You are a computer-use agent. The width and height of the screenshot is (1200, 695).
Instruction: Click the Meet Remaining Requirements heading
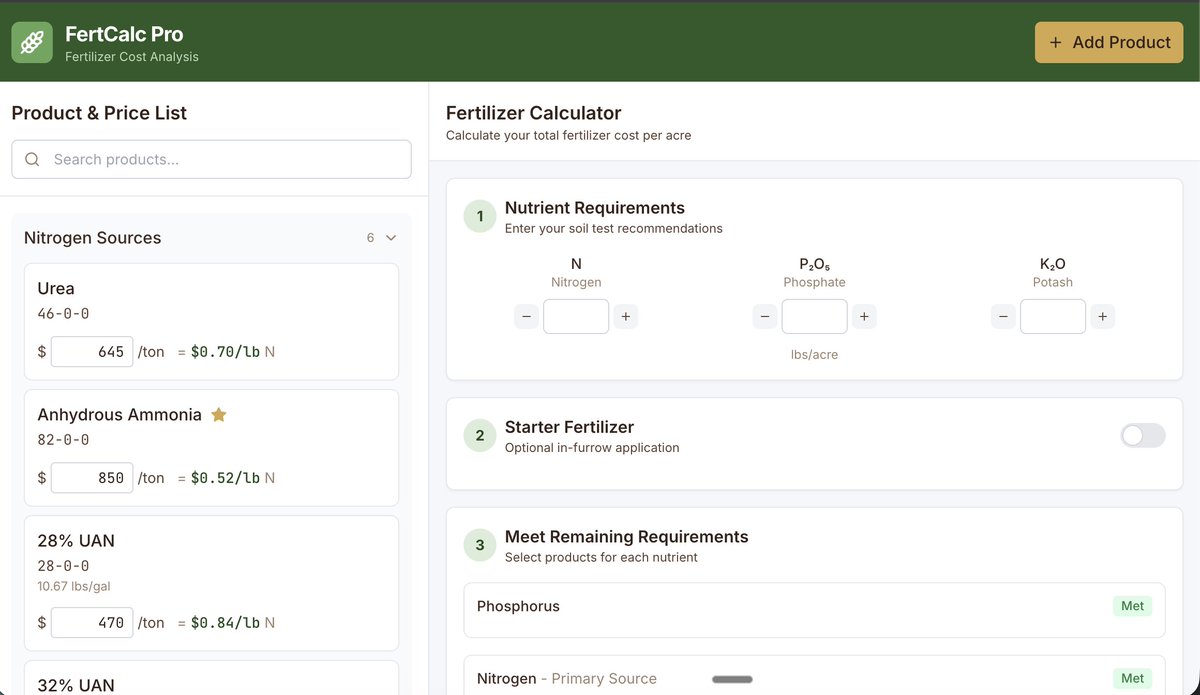(x=626, y=537)
